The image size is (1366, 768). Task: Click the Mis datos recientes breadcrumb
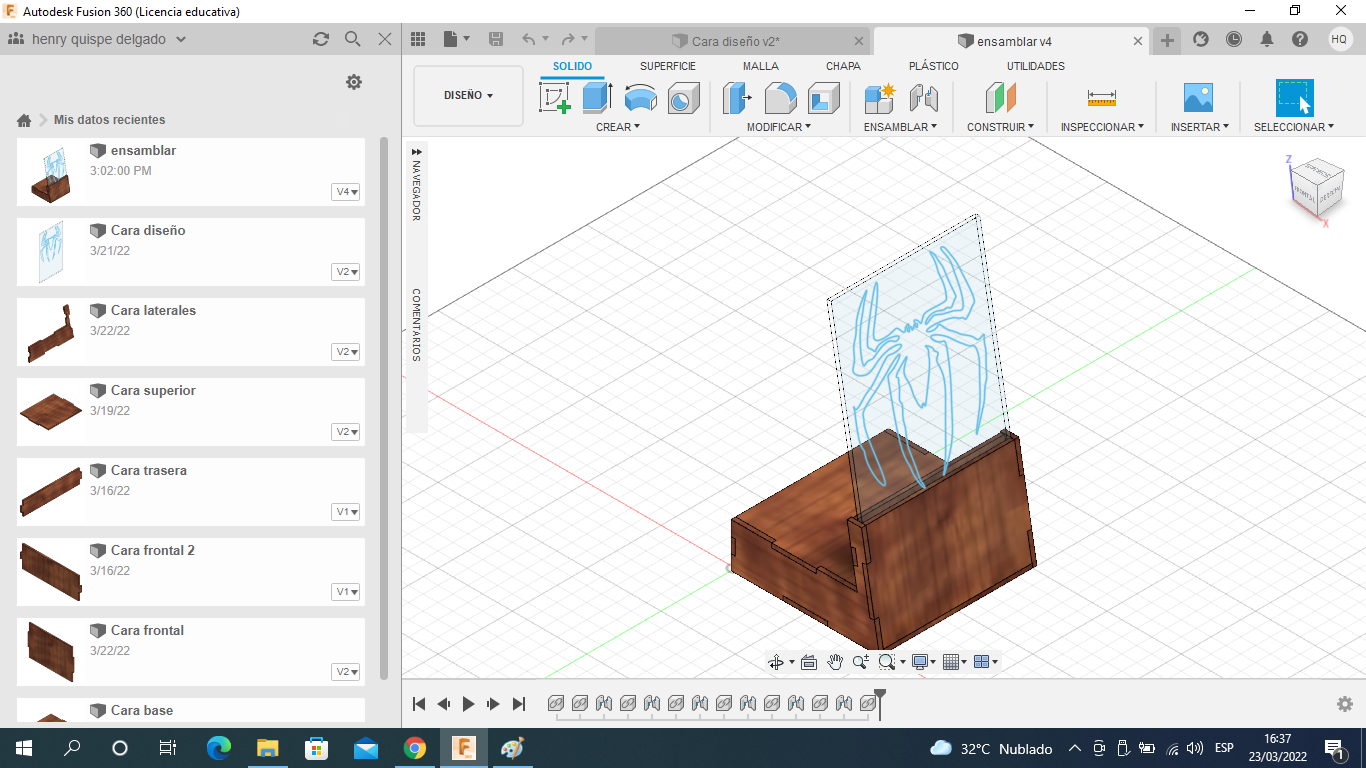tap(110, 120)
